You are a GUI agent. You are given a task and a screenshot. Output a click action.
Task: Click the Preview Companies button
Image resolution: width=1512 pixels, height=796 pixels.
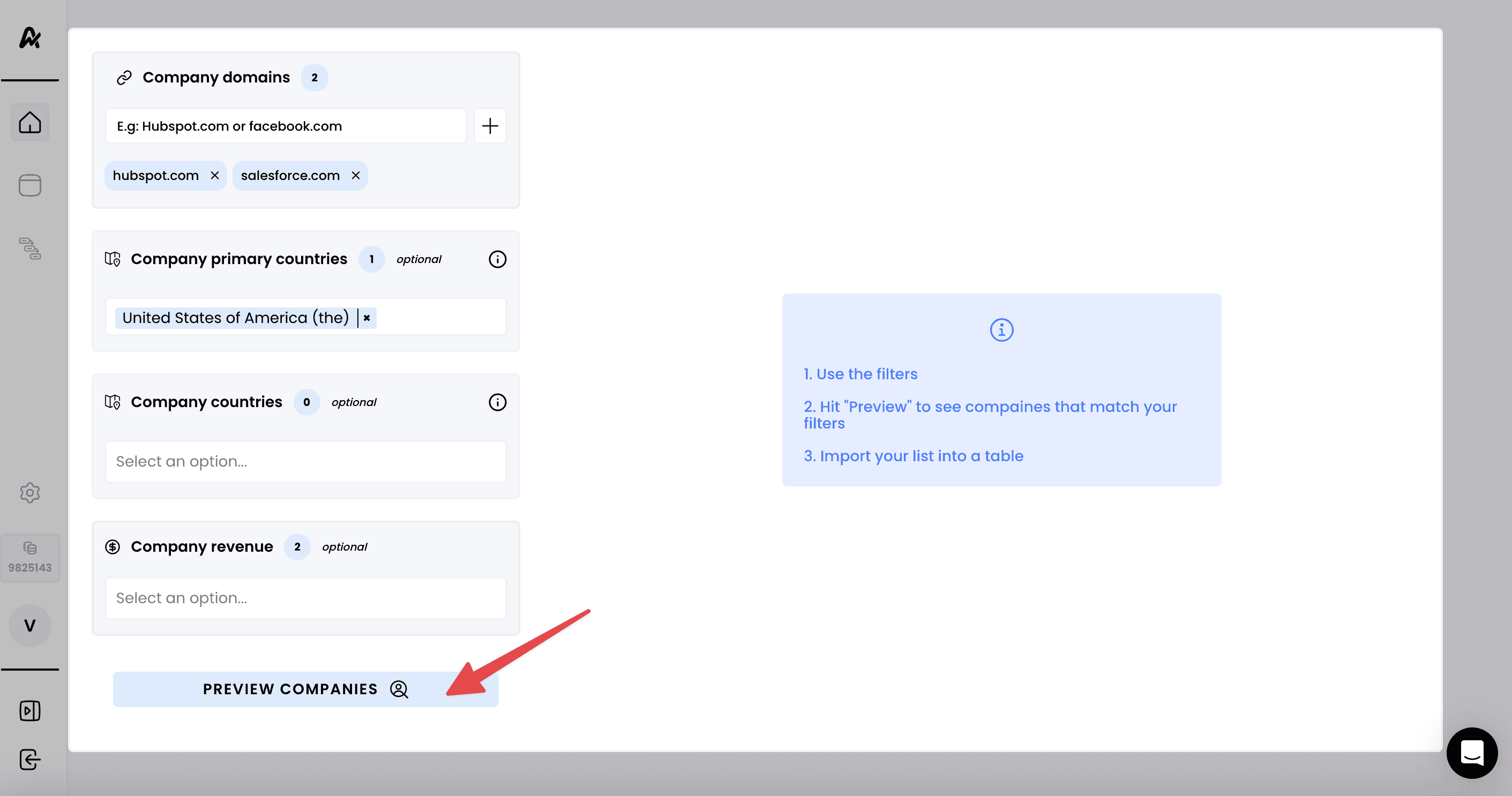305,689
